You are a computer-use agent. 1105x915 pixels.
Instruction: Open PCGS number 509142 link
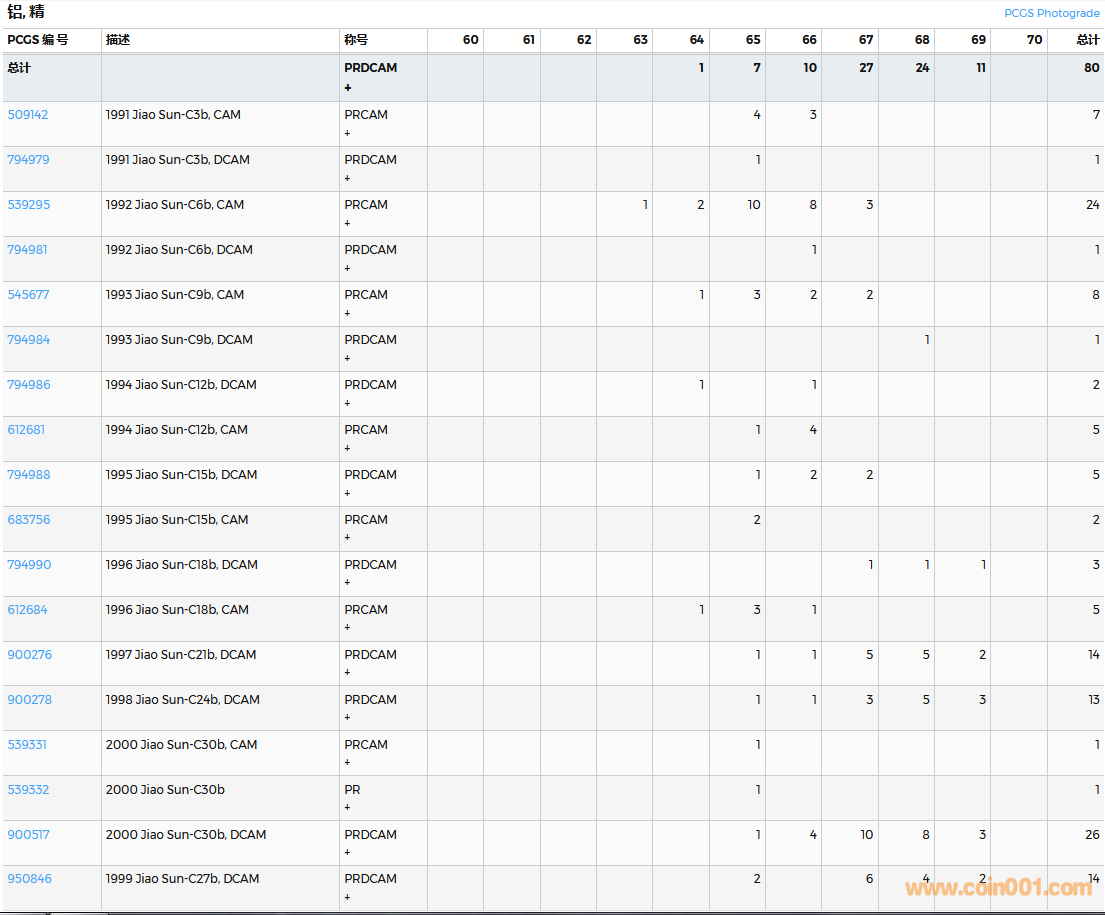coord(28,115)
